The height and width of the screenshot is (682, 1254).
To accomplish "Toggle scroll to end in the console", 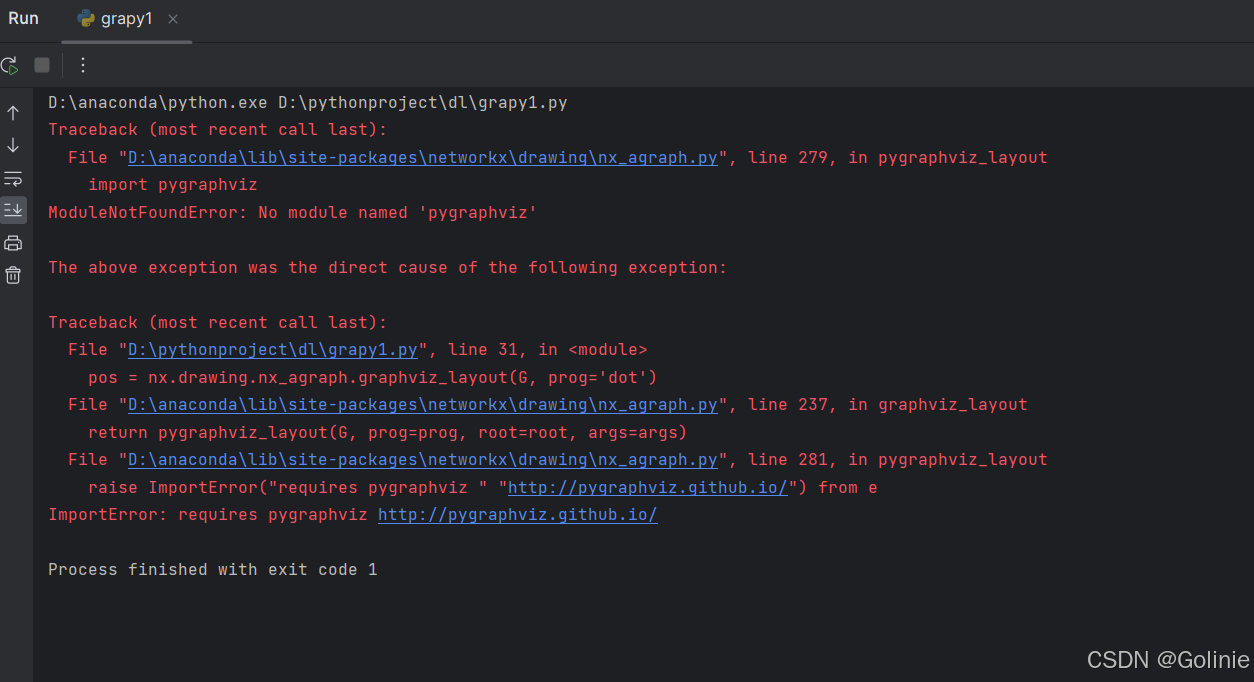I will [12, 210].
